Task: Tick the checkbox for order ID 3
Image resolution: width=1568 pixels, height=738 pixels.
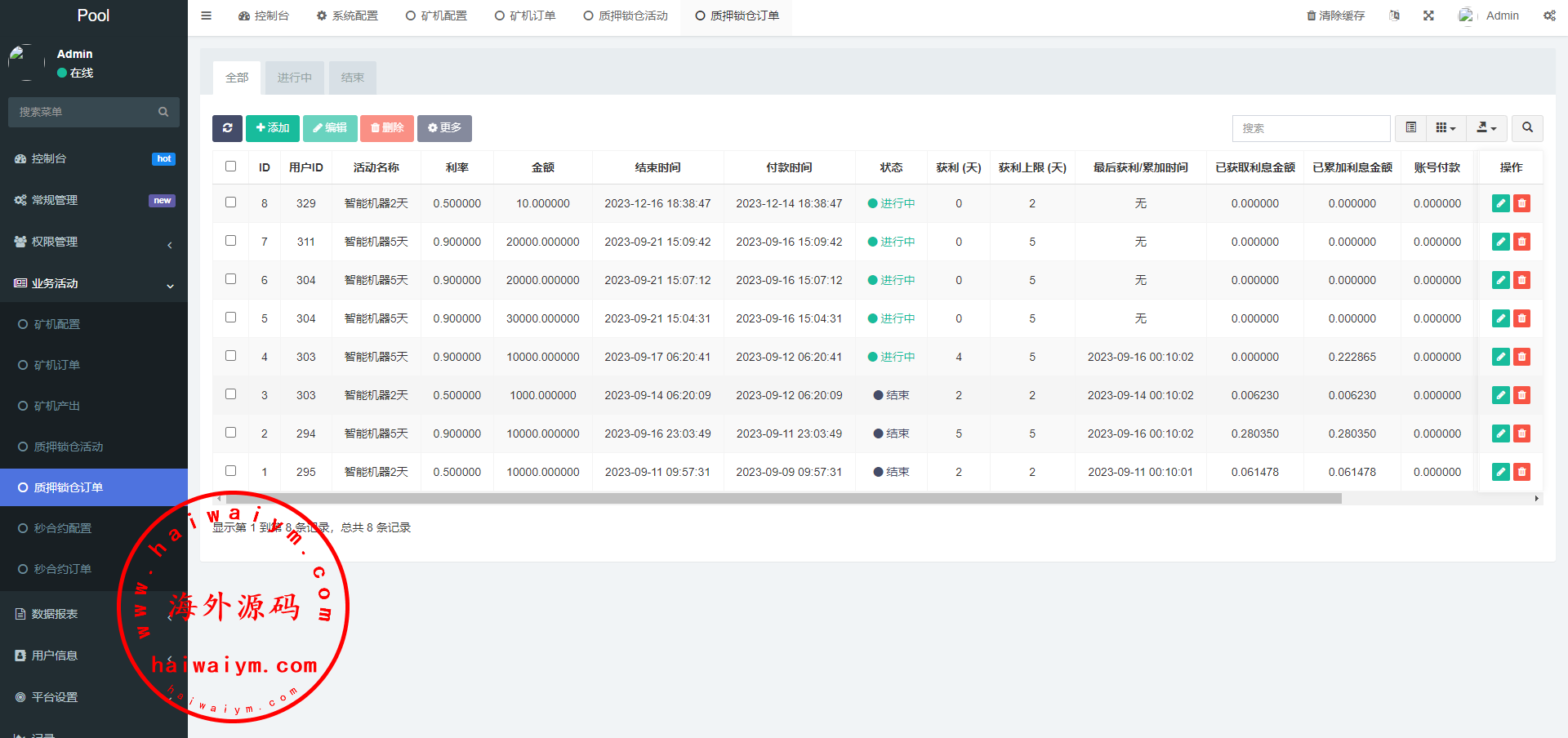Action: click(x=231, y=394)
